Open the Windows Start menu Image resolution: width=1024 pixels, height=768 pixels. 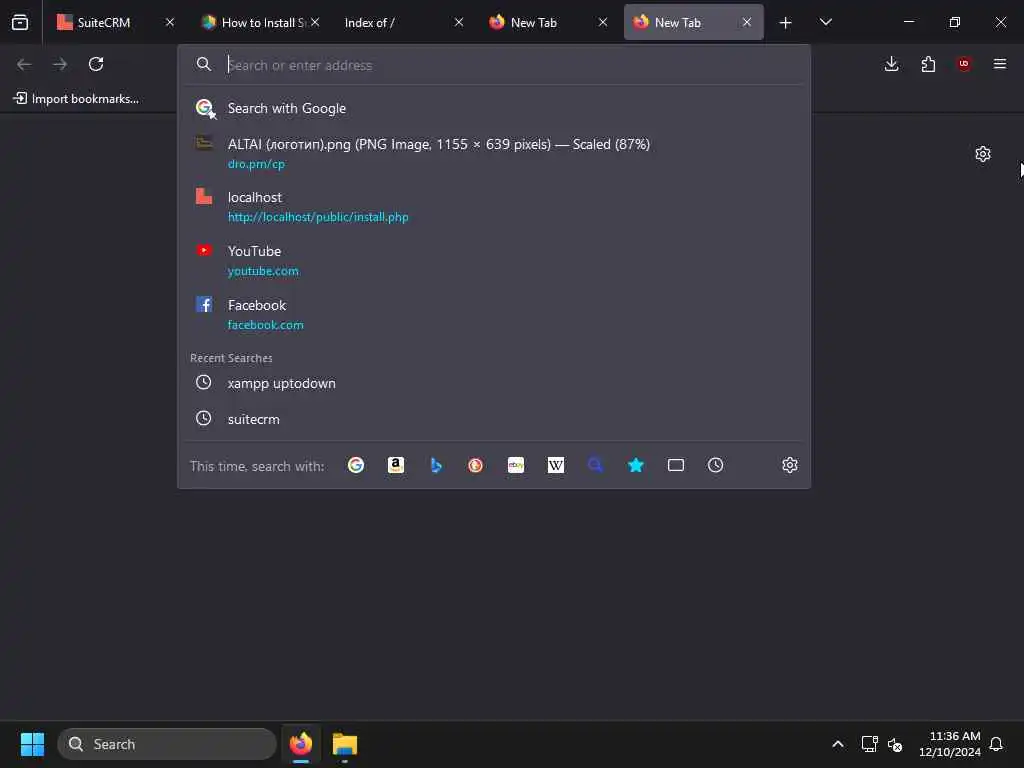32,744
